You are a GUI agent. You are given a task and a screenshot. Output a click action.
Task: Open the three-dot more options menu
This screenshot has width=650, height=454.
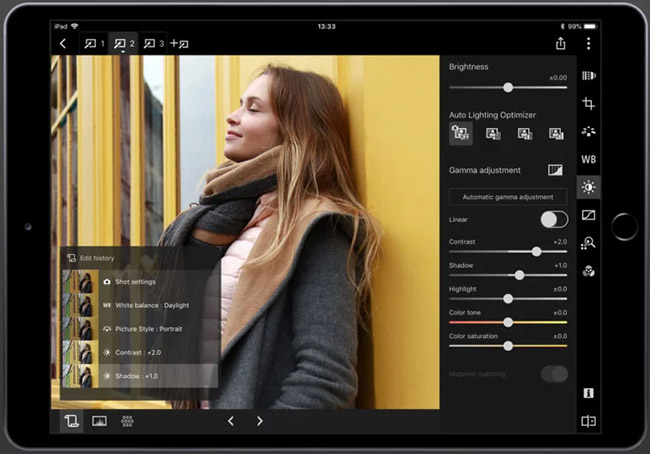click(589, 44)
